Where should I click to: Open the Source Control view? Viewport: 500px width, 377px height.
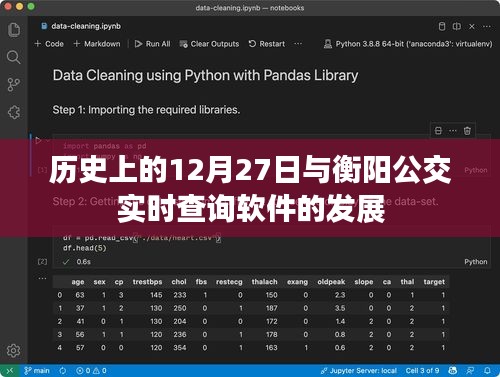pos(14,85)
